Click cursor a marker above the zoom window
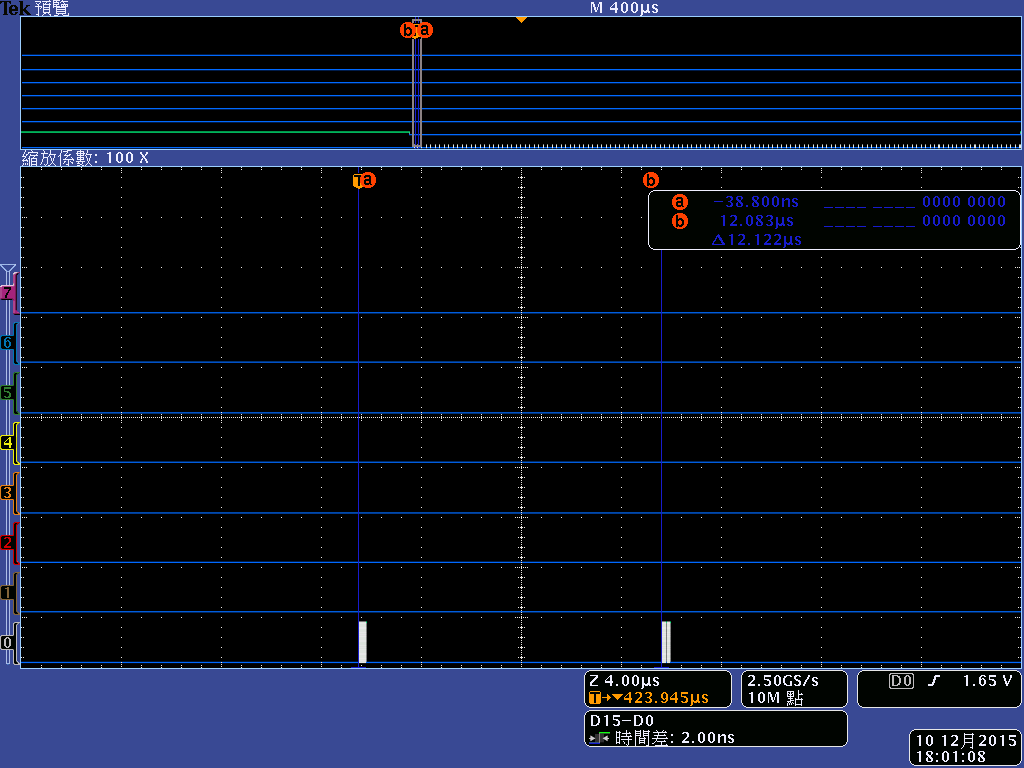This screenshot has height=768, width=1024. pos(367,181)
